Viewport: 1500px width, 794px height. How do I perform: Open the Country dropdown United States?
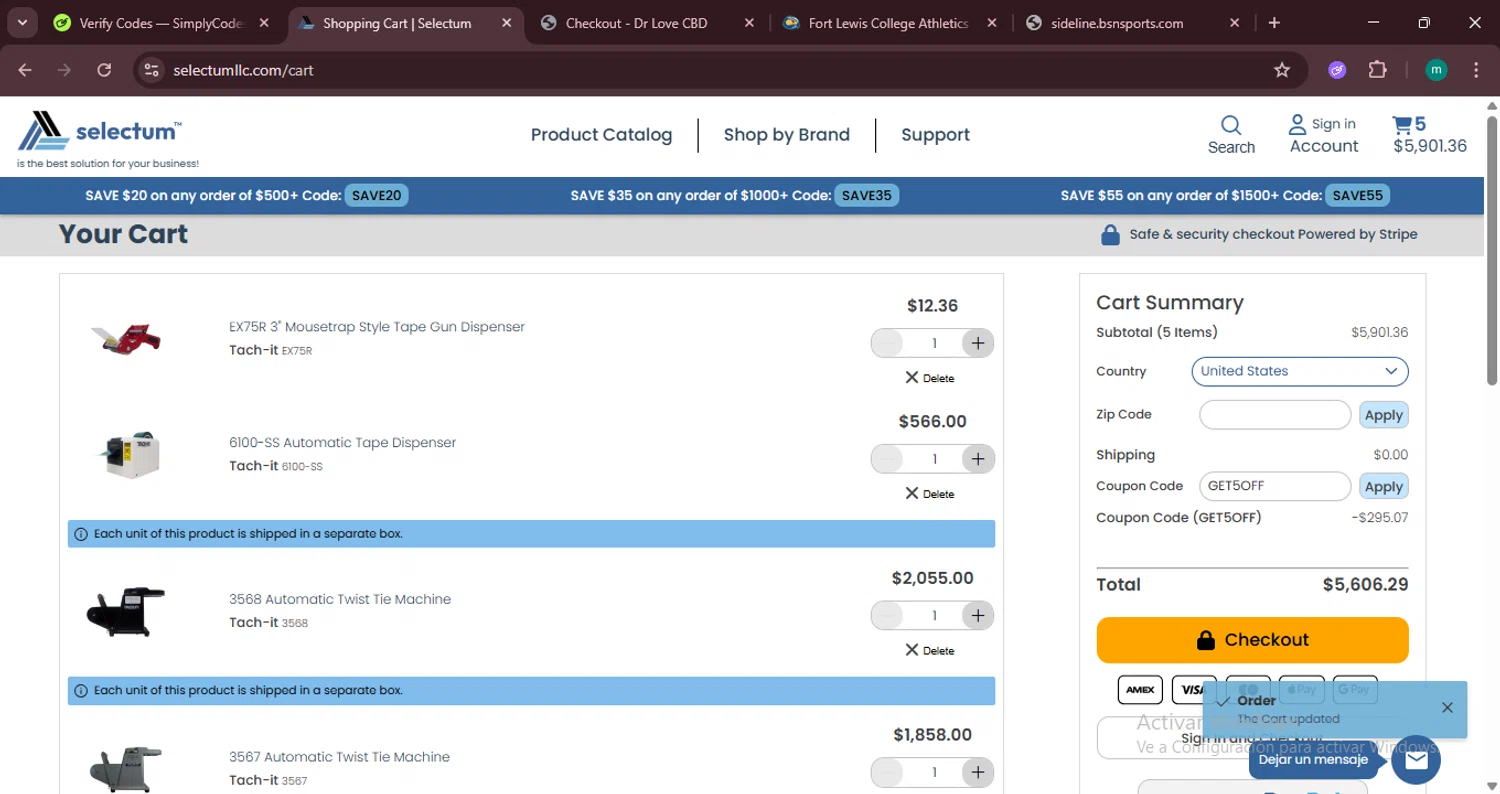[x=1300, y=371]
